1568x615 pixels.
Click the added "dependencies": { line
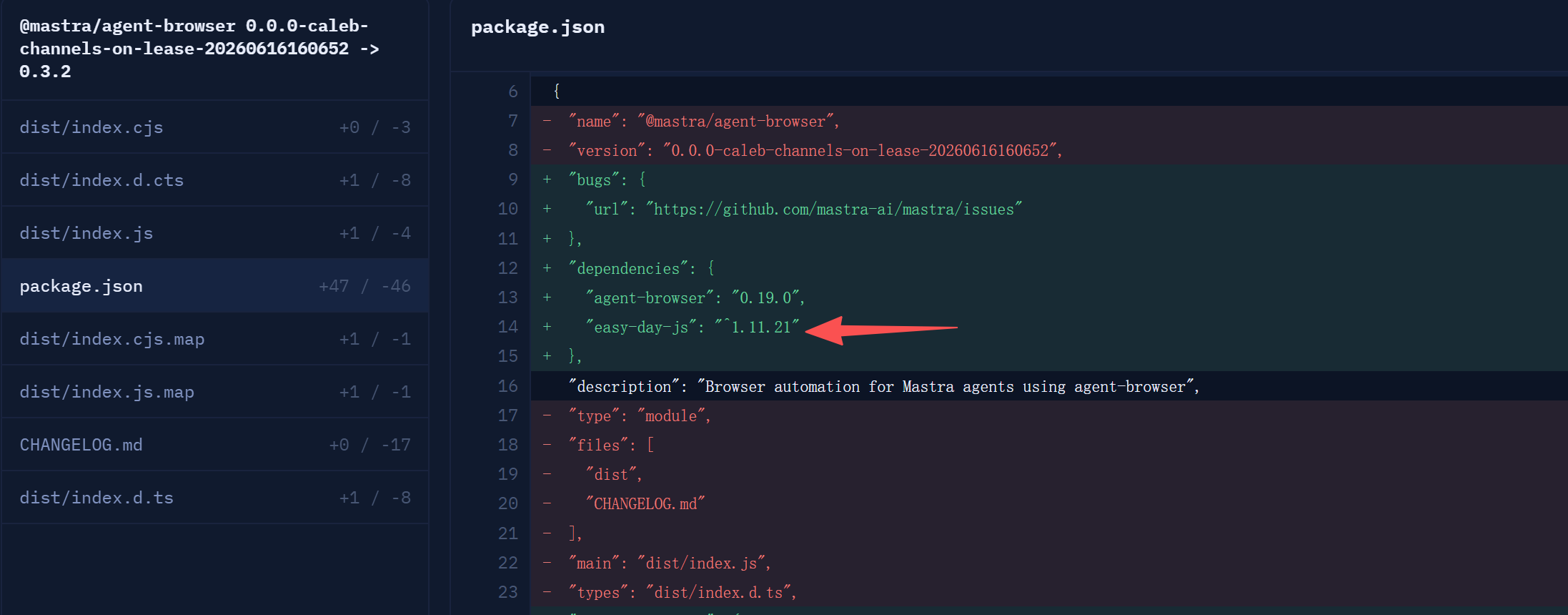(1049, 268)
